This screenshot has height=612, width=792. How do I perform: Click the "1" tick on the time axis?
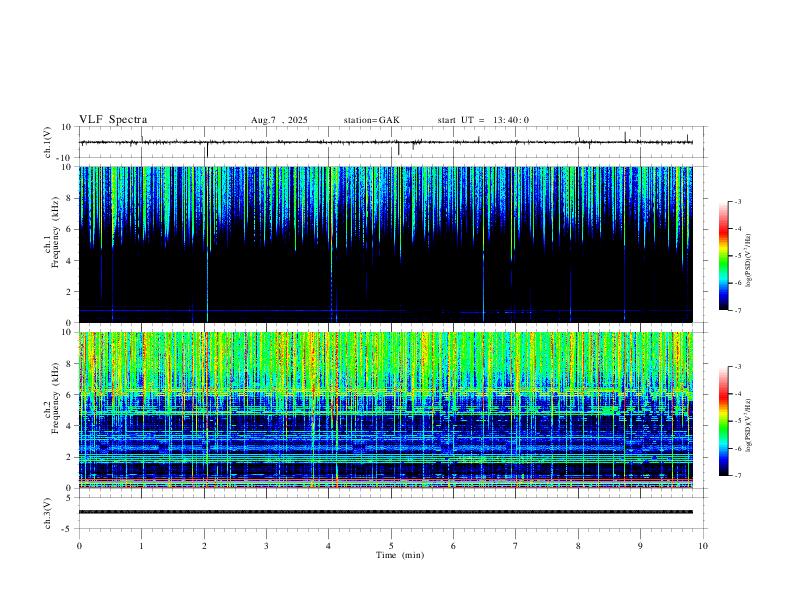[141, 546]
